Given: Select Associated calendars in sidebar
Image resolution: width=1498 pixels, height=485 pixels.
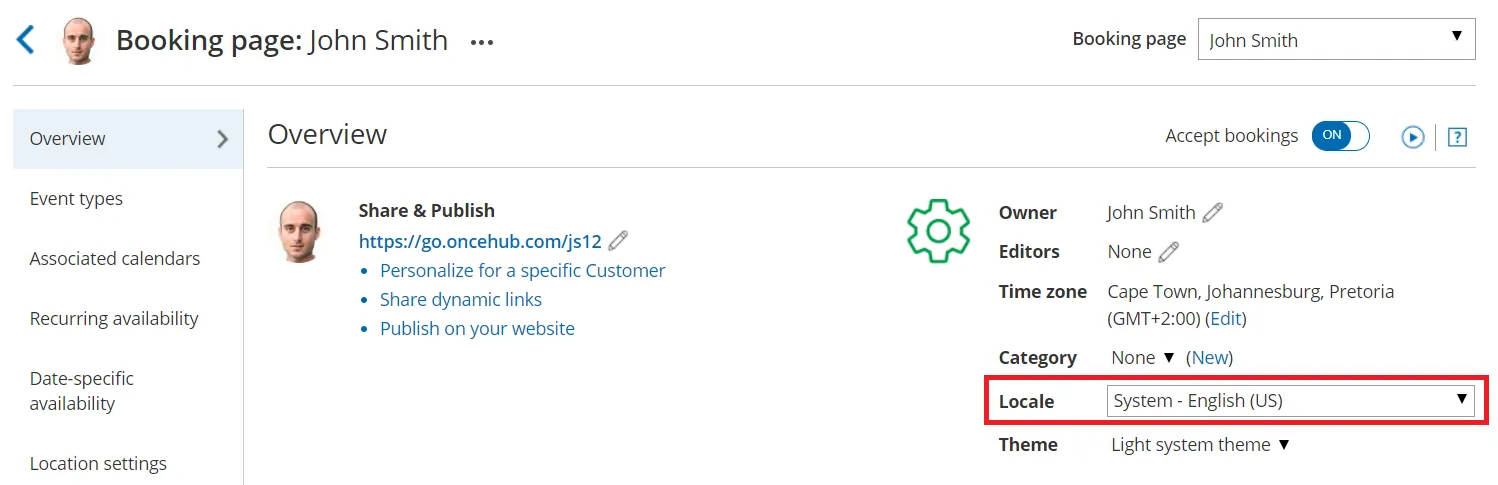Looking at the screenshot, I should pos(115,259).
